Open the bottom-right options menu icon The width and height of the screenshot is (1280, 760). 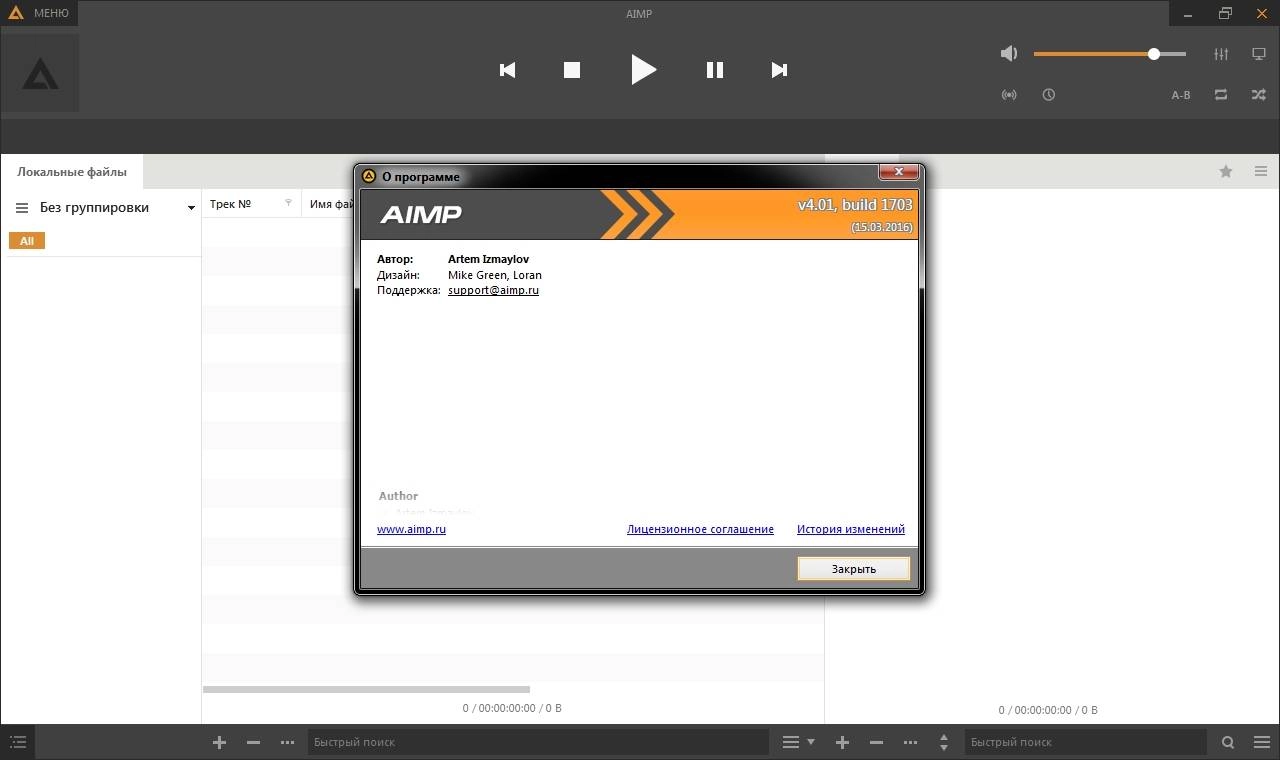coord(1262,742)
